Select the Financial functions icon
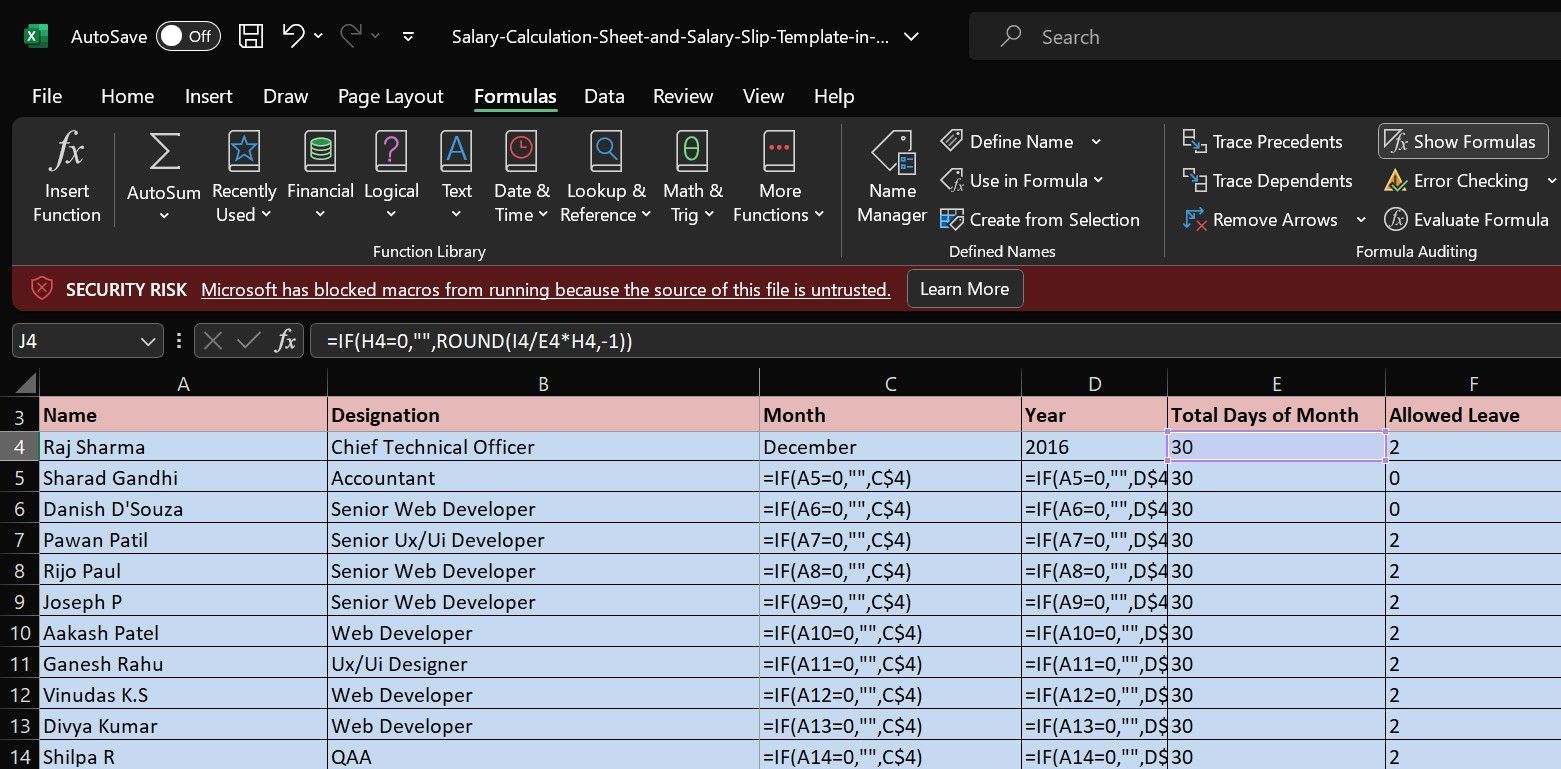The height and width of the screenshot is (769, 1561). (x=320, y=178)
